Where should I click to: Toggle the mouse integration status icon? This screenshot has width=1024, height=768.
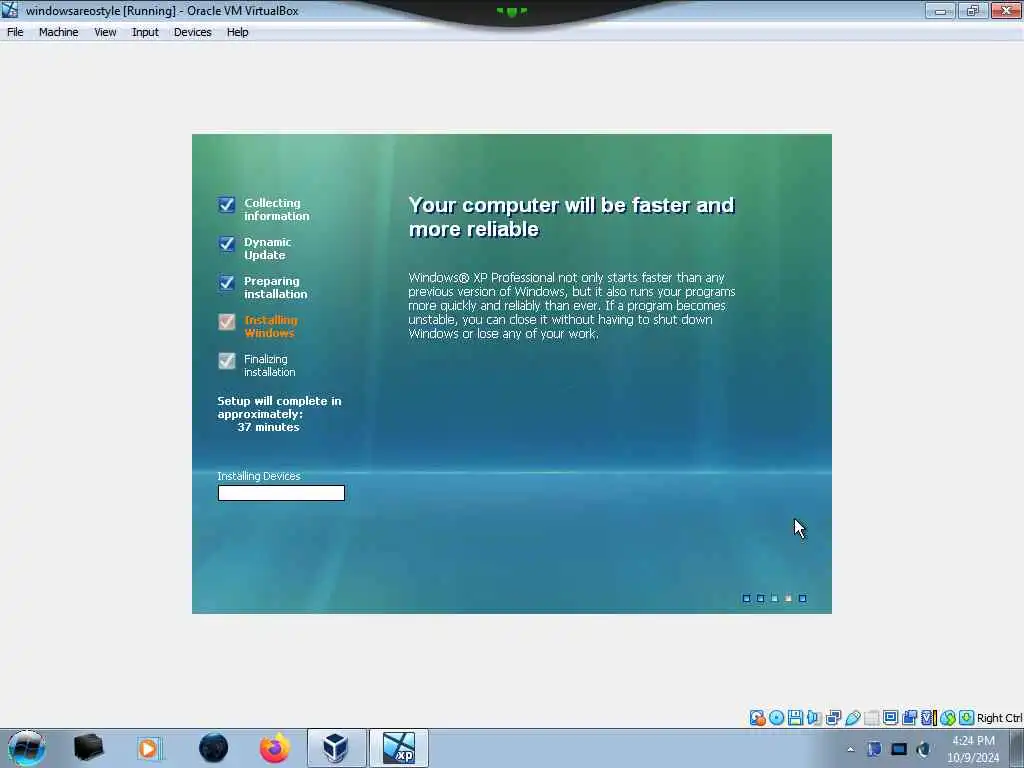click(x=948, y=718)
